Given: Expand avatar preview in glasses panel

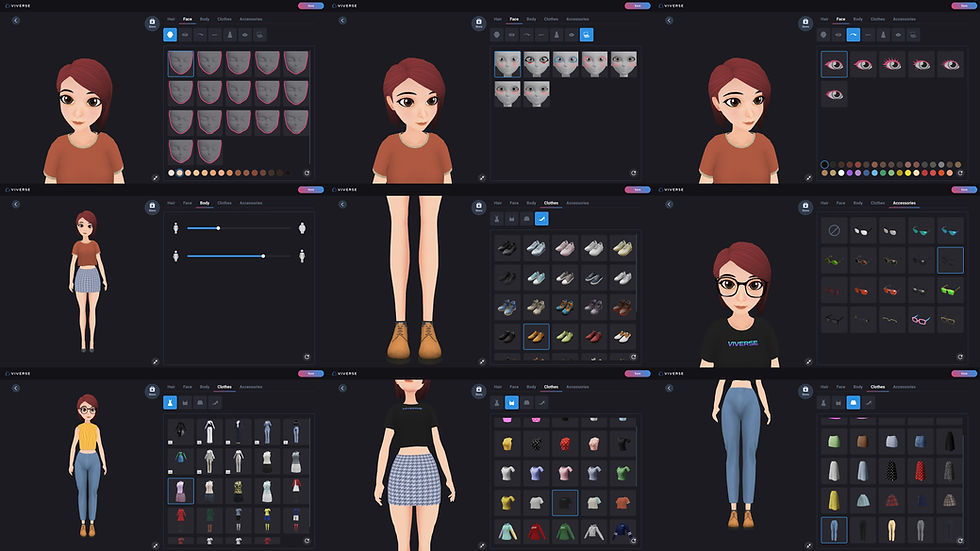Looking at the screenshot, I should 809,362.
